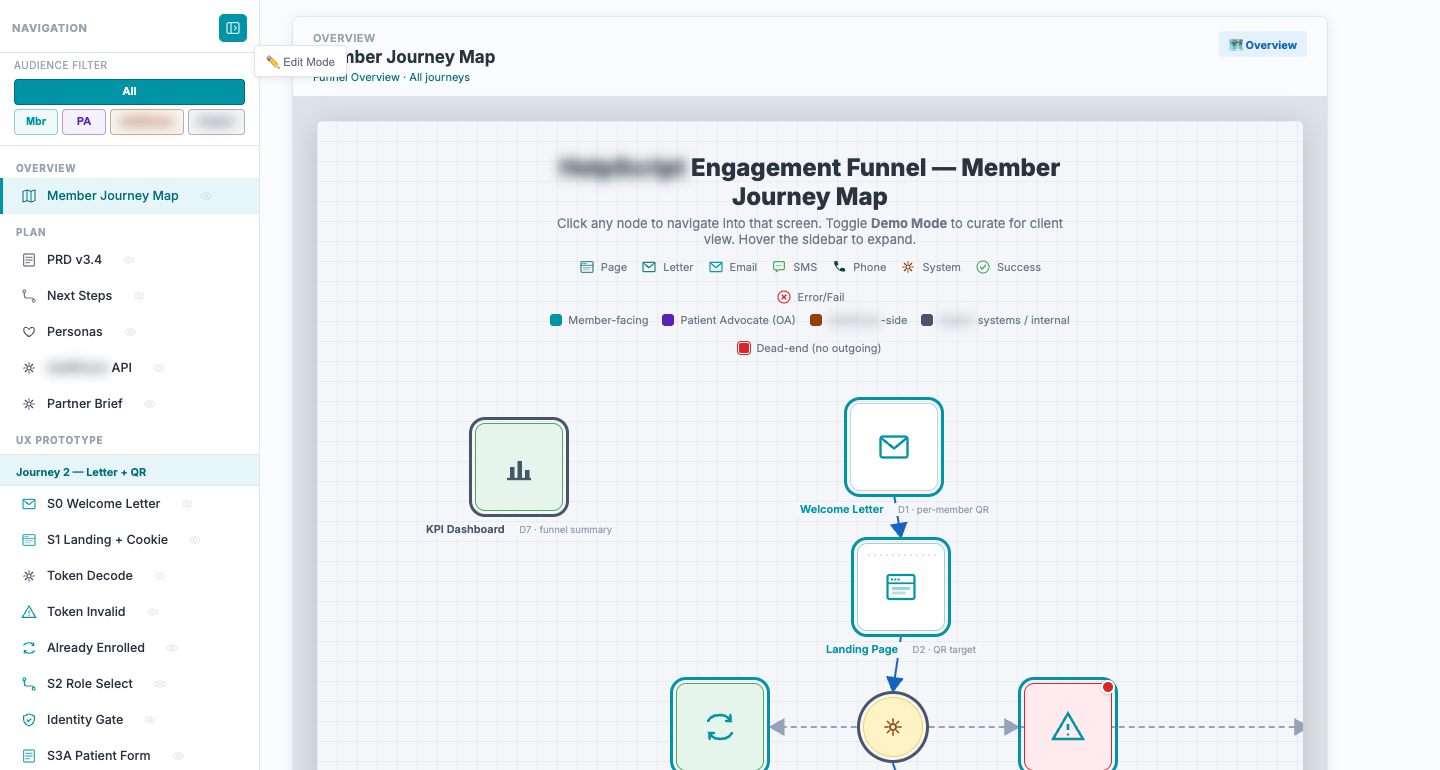Select the All audience filter
The height and width of the screenshot is (770, 1440).
[129, 92]
